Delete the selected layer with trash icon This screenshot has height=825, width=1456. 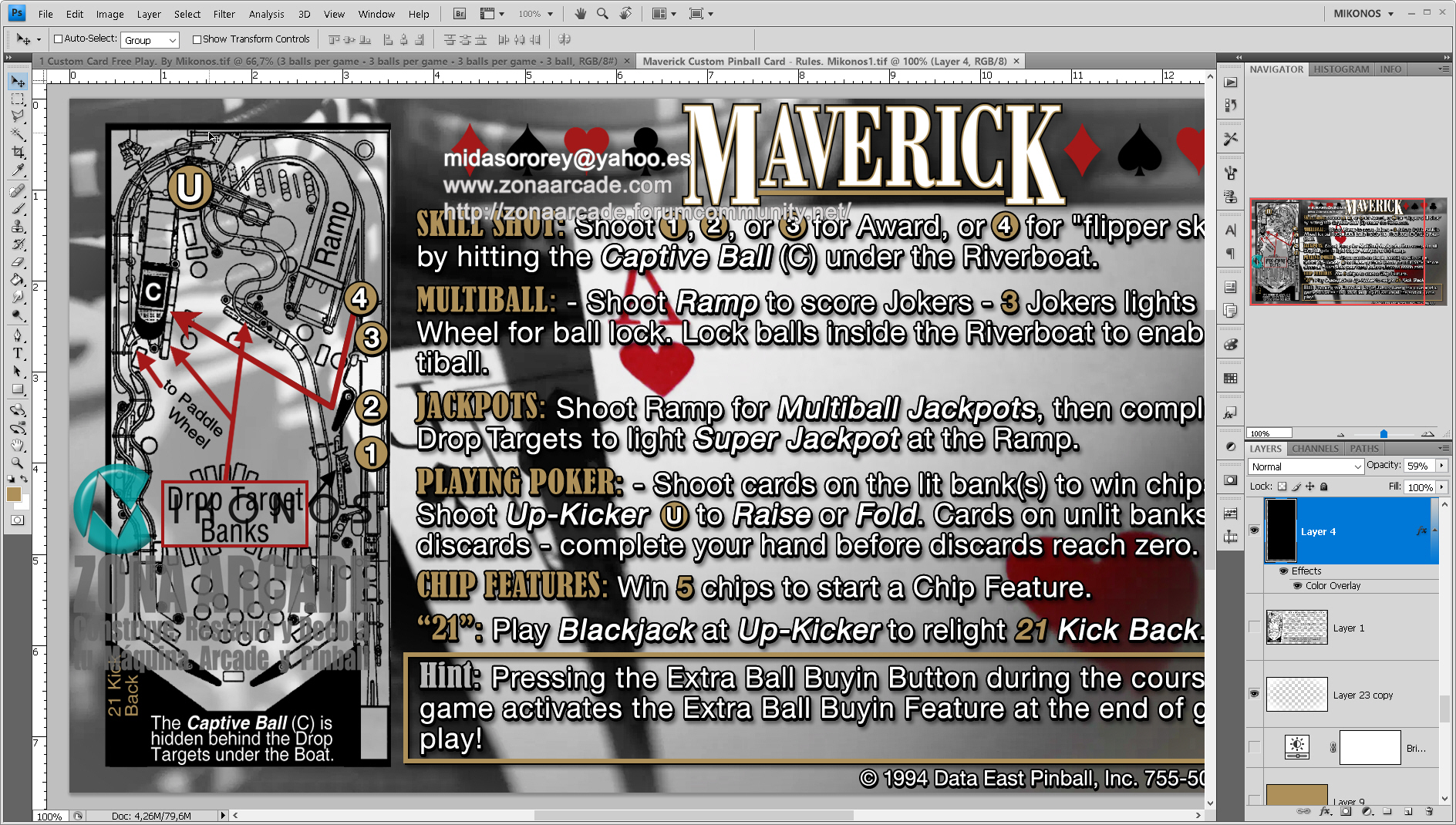pos(1429,811)
